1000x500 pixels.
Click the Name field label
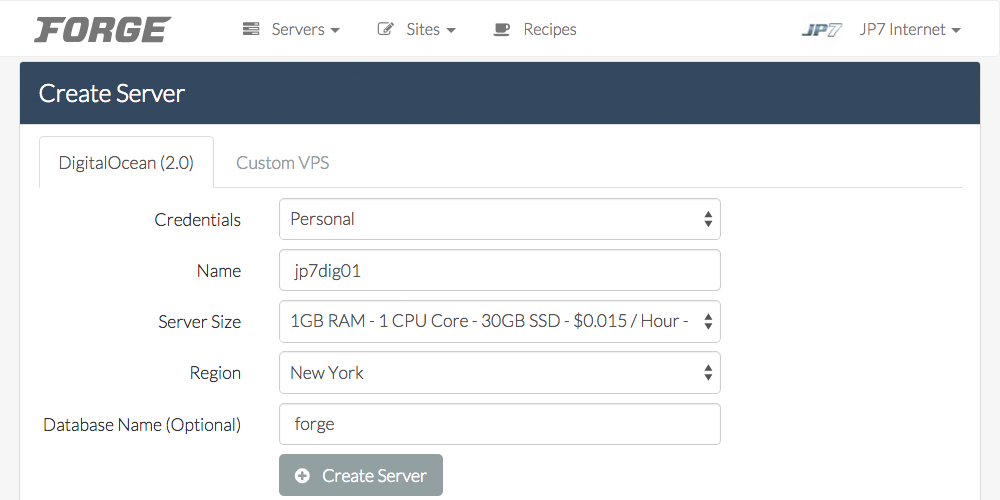(x=219, y=271)
